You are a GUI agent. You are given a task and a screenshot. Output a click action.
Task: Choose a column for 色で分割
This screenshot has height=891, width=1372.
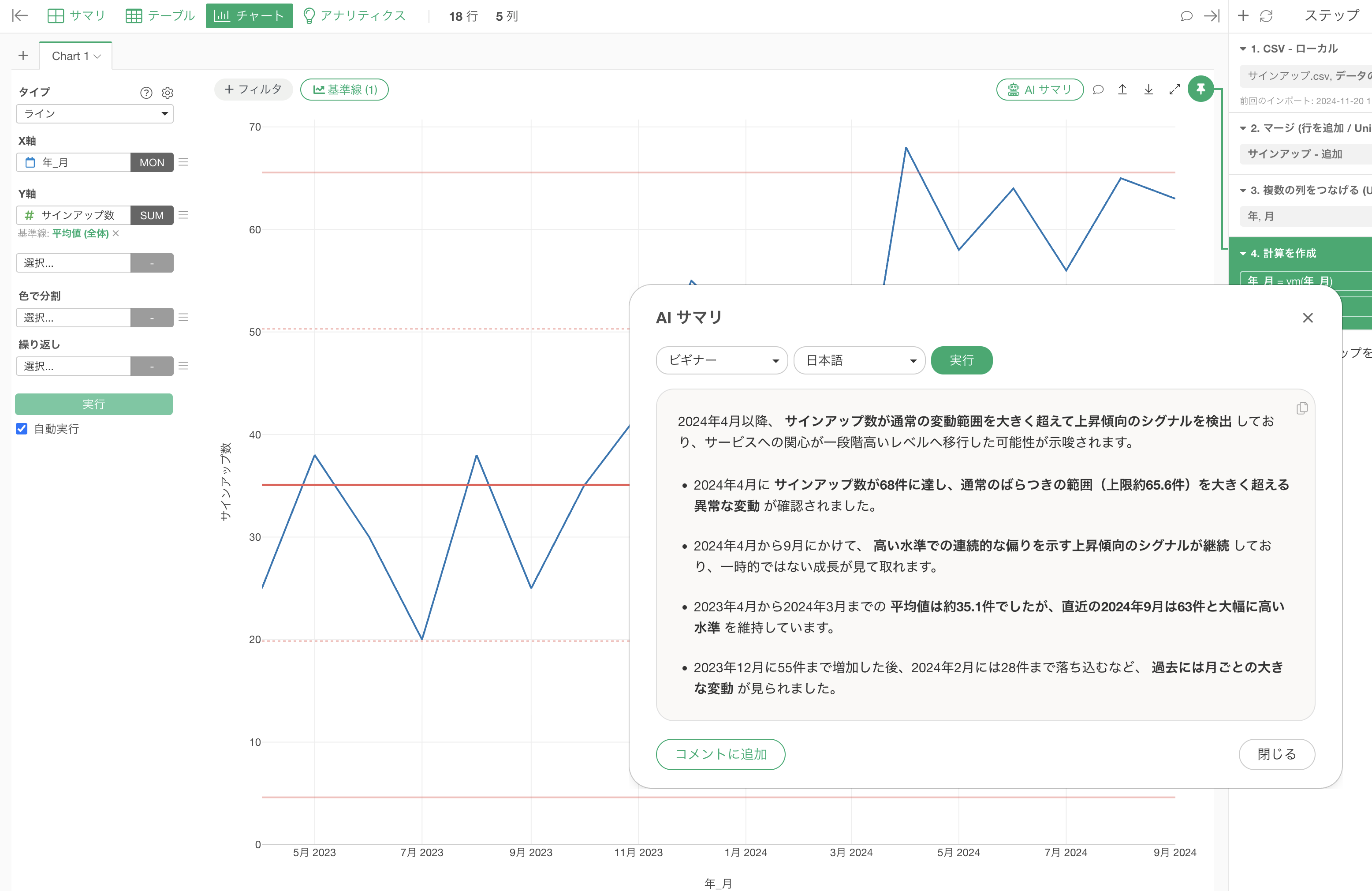[x=73, y=317]
